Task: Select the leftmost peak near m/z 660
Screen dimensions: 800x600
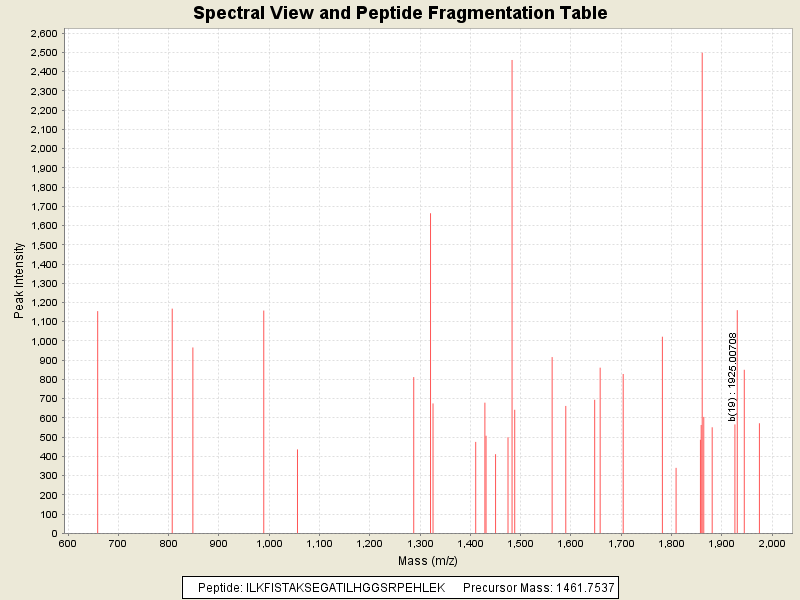Action: [x=97, y=420]
